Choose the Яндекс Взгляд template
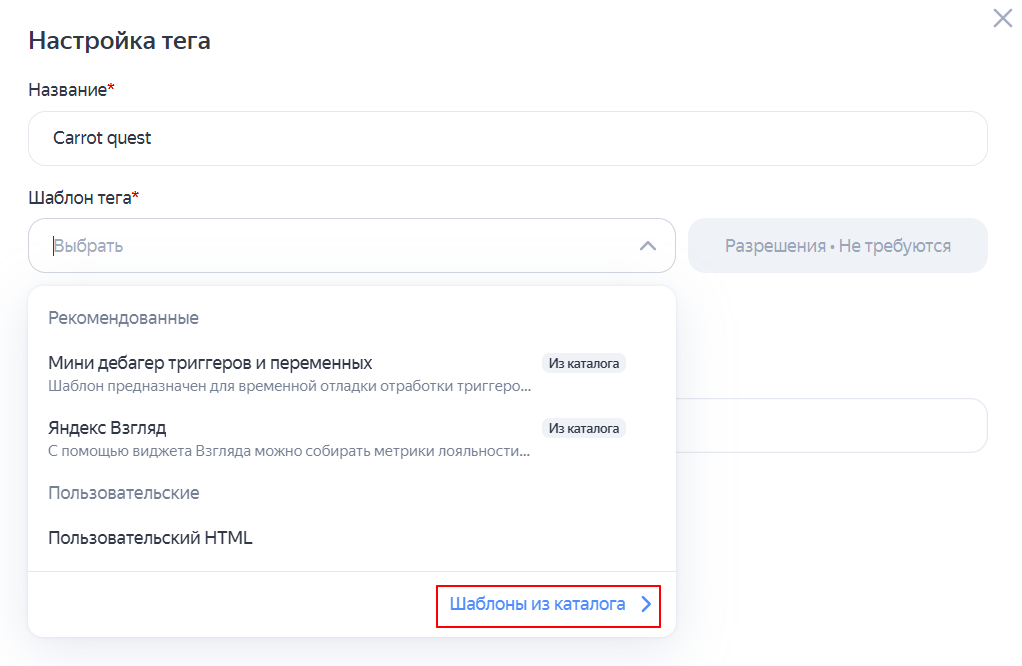Image resolution: width=1022 pixels, height=666 pixels. [x=107, y=428]
